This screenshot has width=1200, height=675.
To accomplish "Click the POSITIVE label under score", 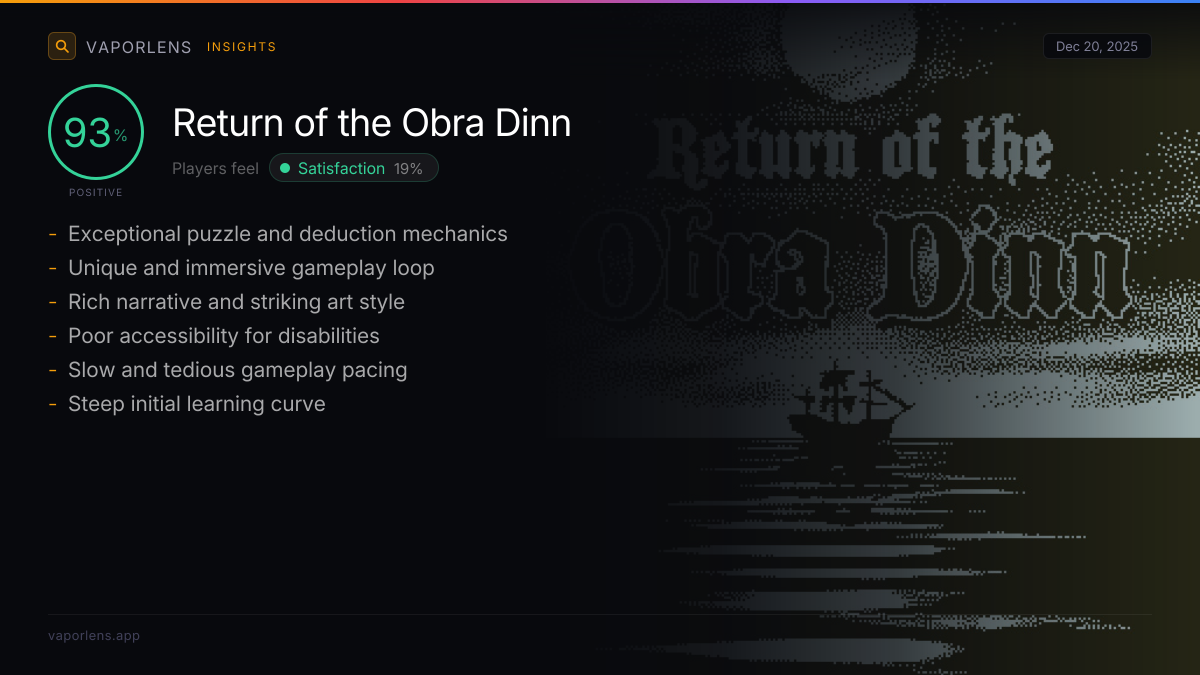I will [96, 192].
